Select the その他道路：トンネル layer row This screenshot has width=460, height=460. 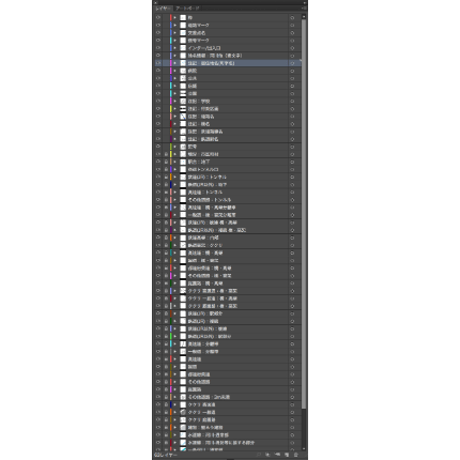(228, 200)
